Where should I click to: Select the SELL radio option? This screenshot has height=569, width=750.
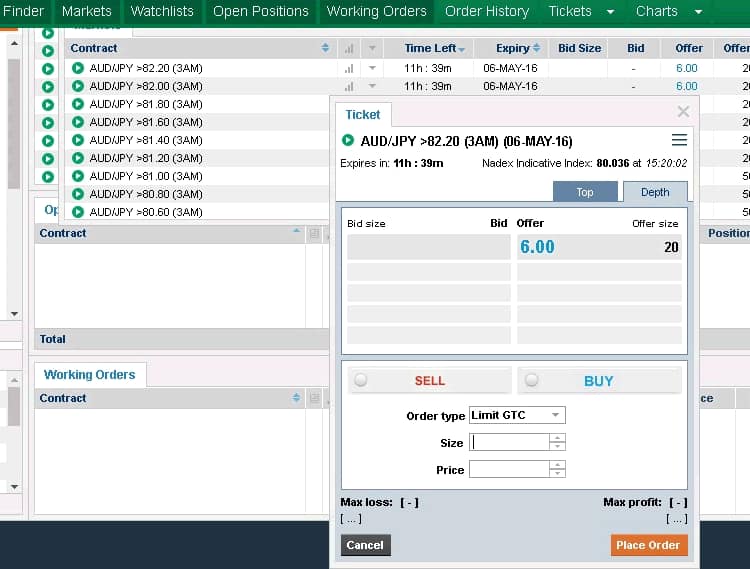click(x=361, y=380)
